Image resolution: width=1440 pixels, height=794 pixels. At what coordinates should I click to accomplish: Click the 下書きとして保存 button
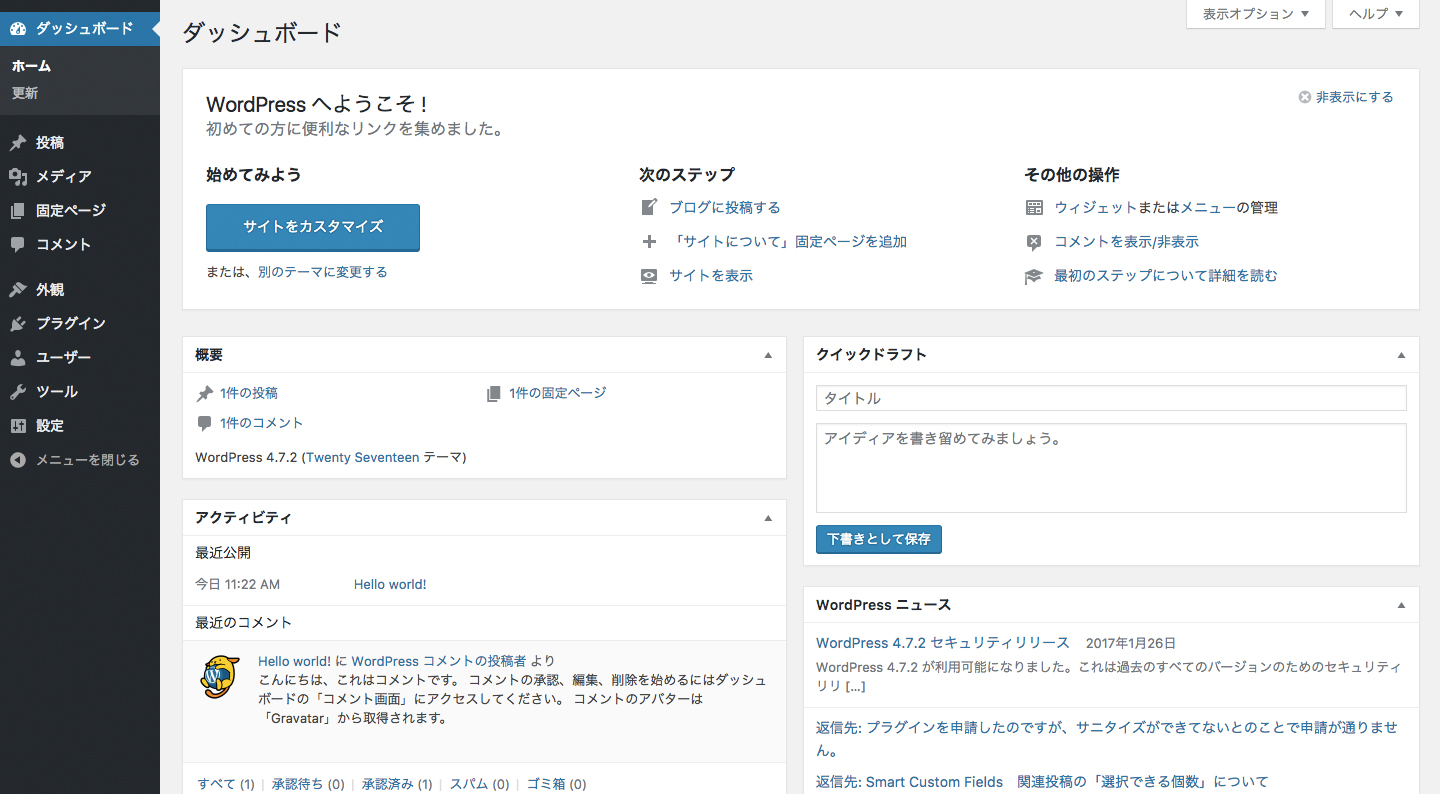(879, 539)
